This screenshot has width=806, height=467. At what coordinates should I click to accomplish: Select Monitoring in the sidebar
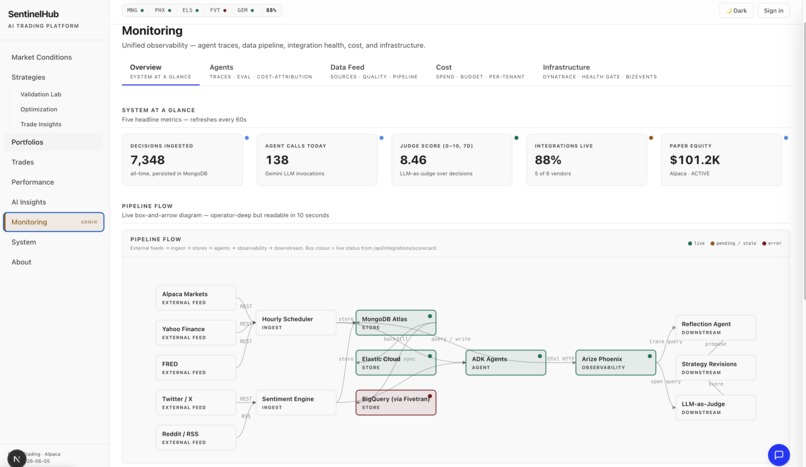pos(53,222)
